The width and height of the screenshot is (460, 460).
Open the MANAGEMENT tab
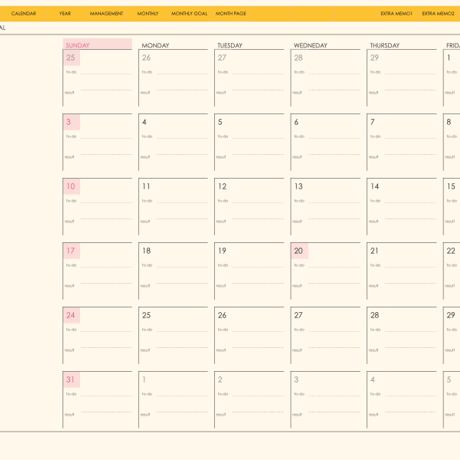tap(106, 14)
